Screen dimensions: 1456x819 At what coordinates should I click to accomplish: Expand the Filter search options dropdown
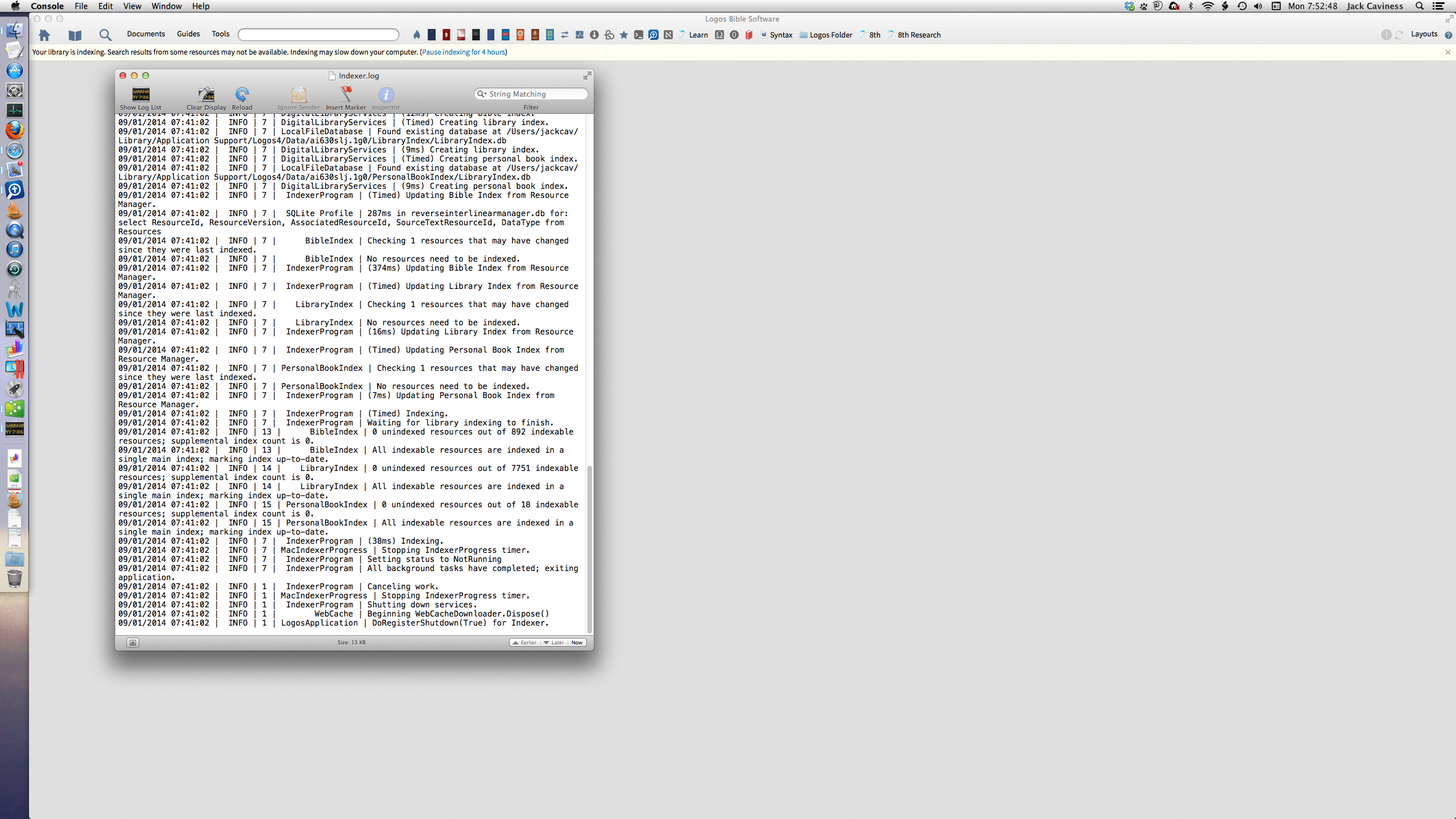click(x=482, y=94)
